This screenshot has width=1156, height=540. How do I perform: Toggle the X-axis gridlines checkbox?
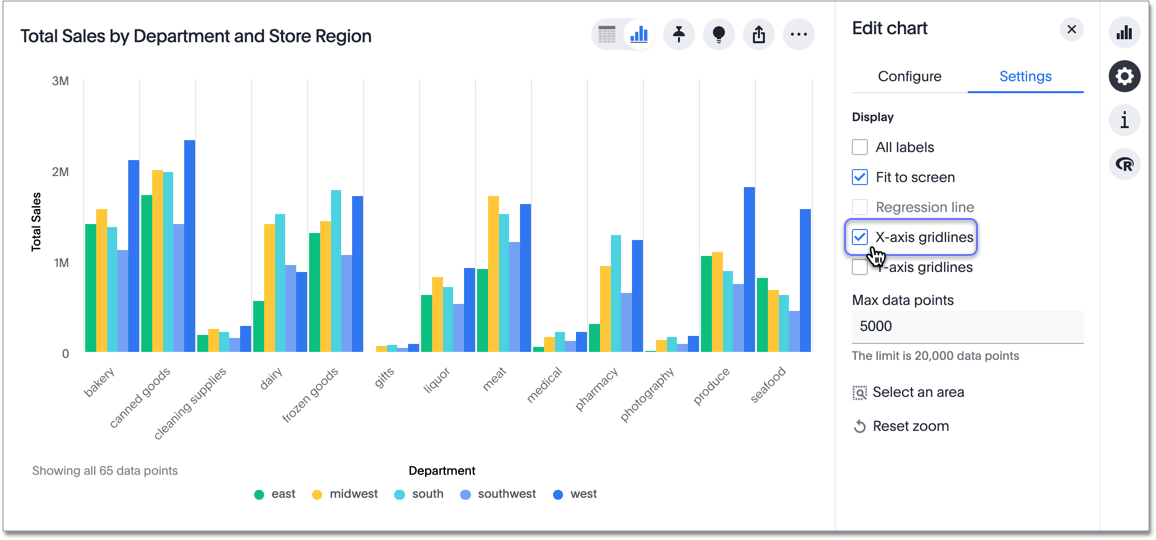pos(860,237)
